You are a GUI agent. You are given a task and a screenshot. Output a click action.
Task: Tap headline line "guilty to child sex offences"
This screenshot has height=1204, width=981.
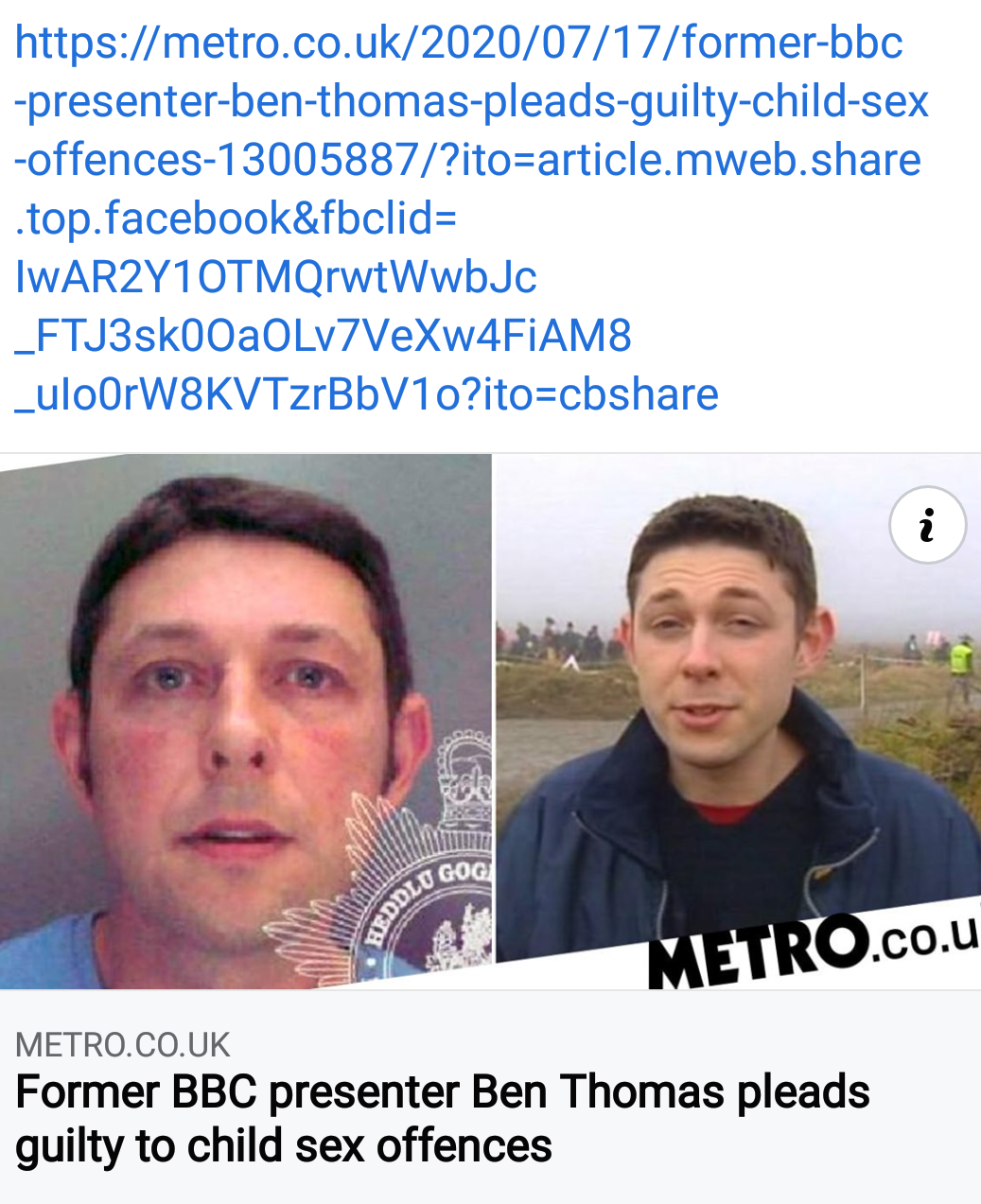click(x=284, y=1146)
